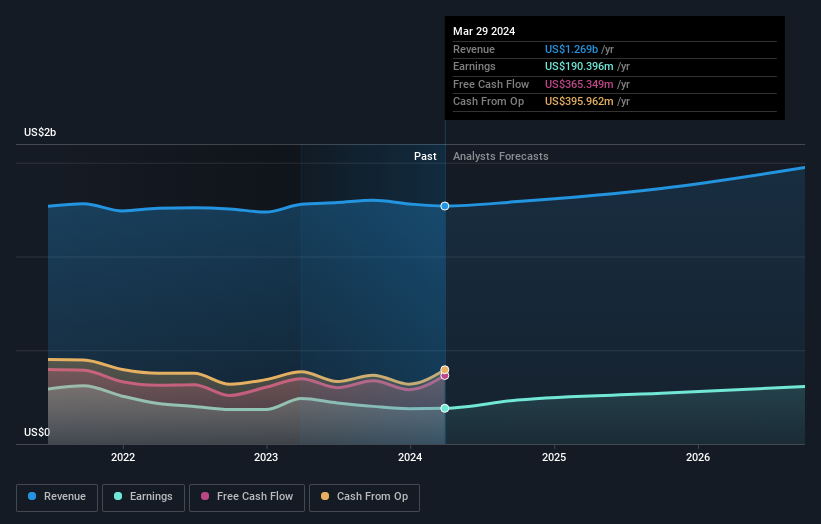Image resolution: width=821 pixels, height=524 pixels.
Task: Toggle the Cash From Op legend button
Action: click(364, 497)
